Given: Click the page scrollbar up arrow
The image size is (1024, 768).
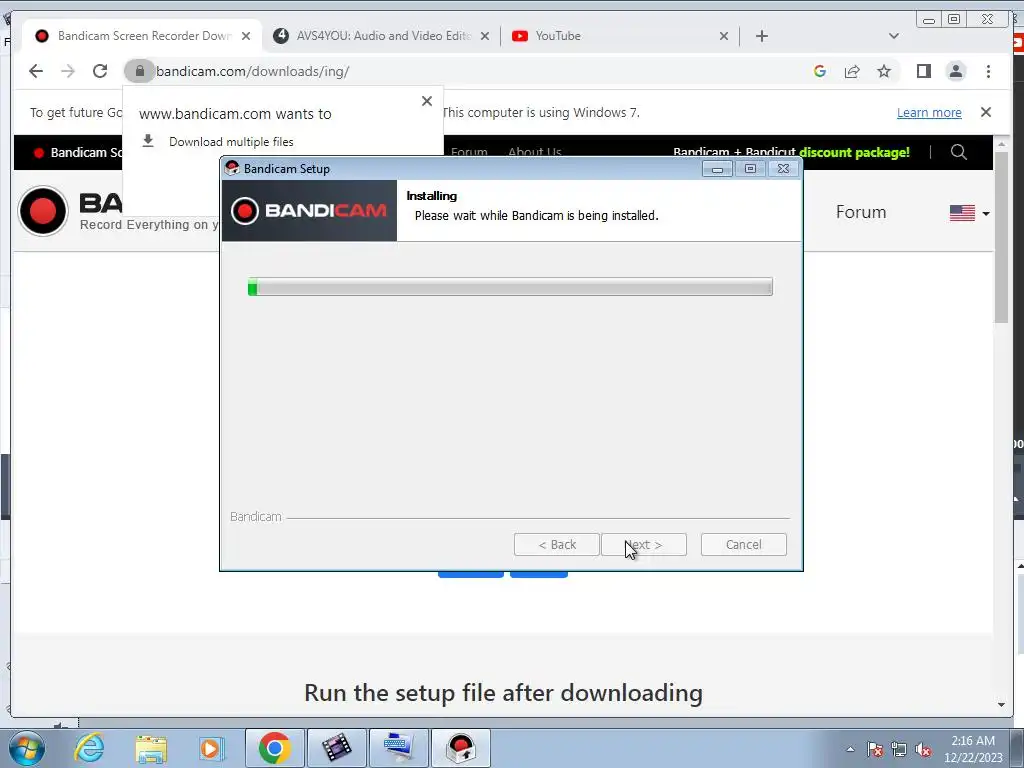Looking at the screenshot, I should point(1002,143).
